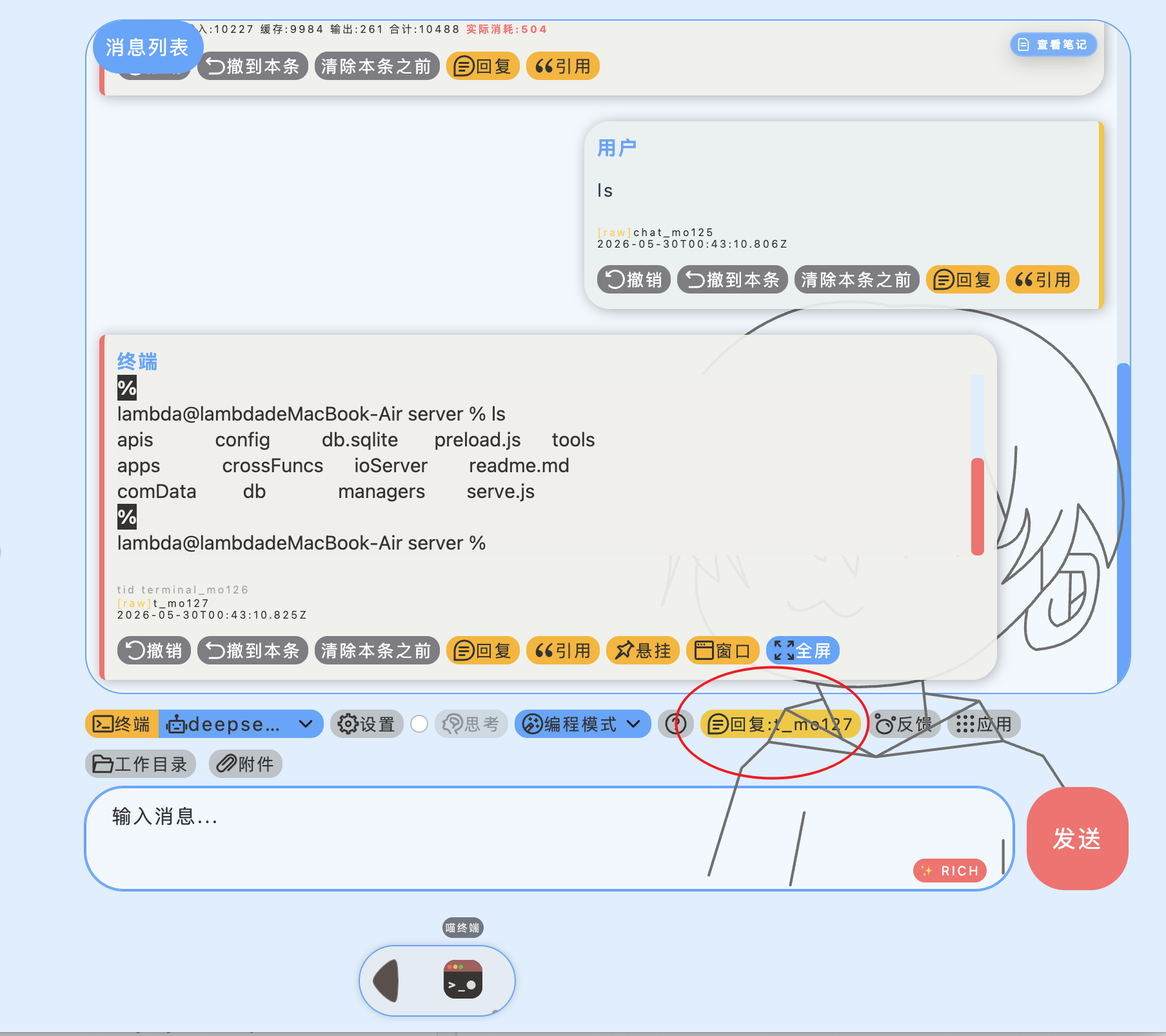Click the [raw] link above chat_mo125
This screenshot has width=1166, height=1036.
pos(614,232)
